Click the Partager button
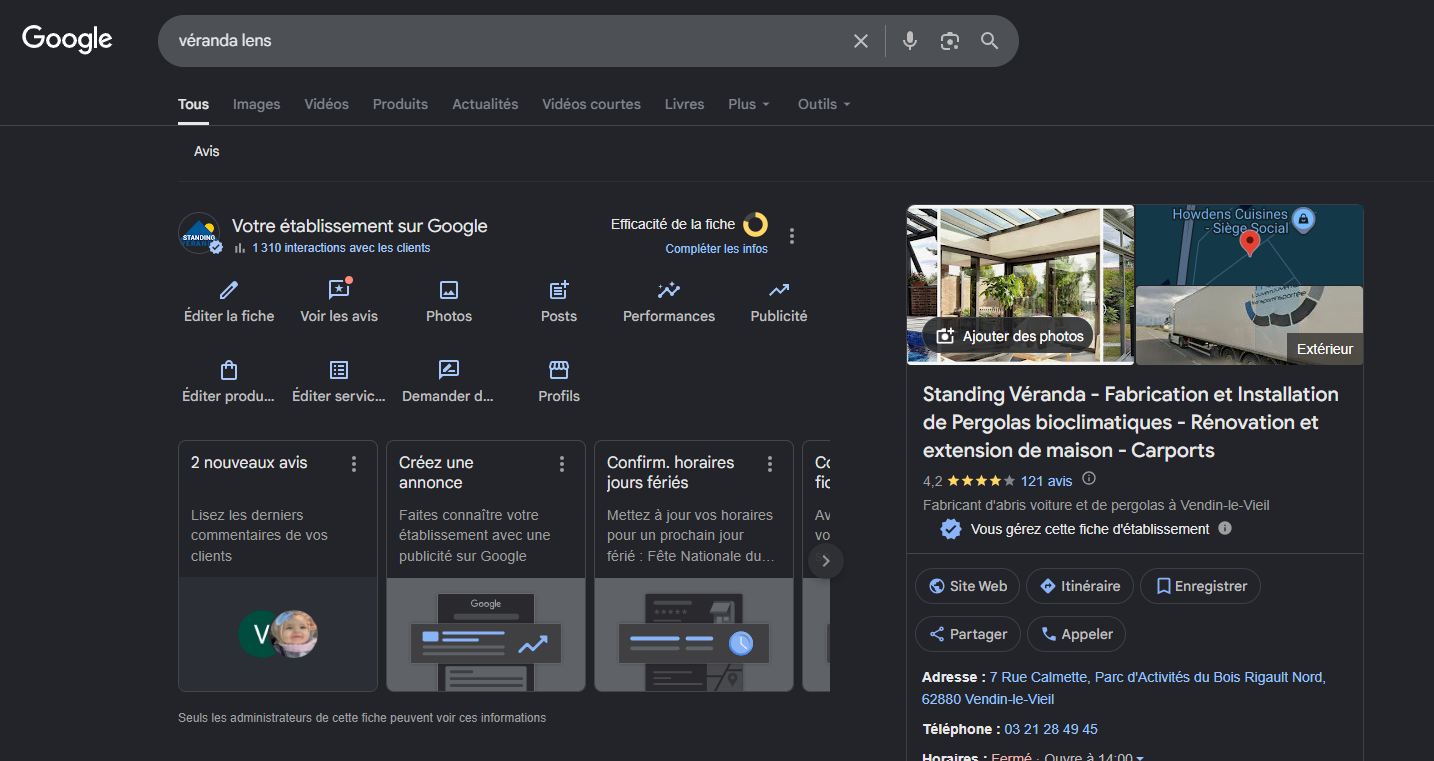This screenshot has height=761, width=1434. pos(968,634)
